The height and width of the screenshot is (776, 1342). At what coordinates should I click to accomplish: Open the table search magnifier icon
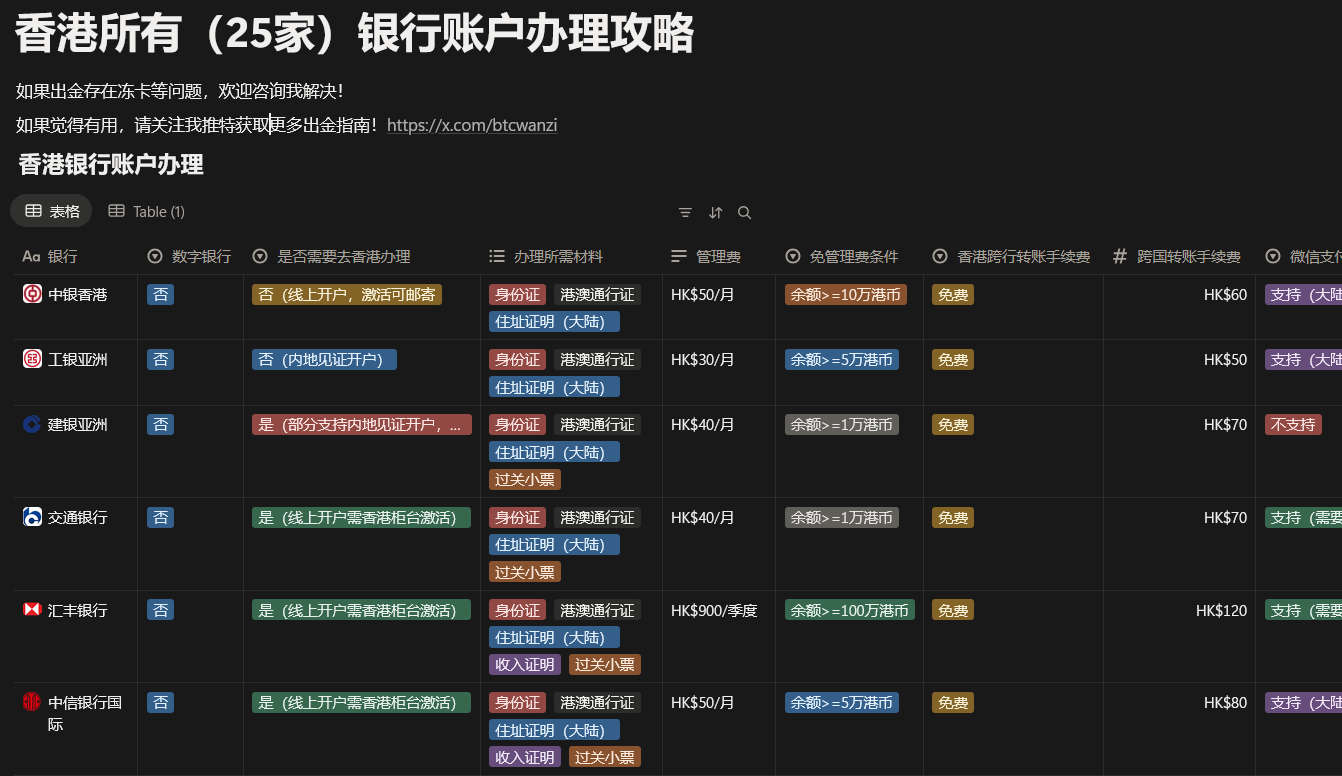tap(744, 212)
